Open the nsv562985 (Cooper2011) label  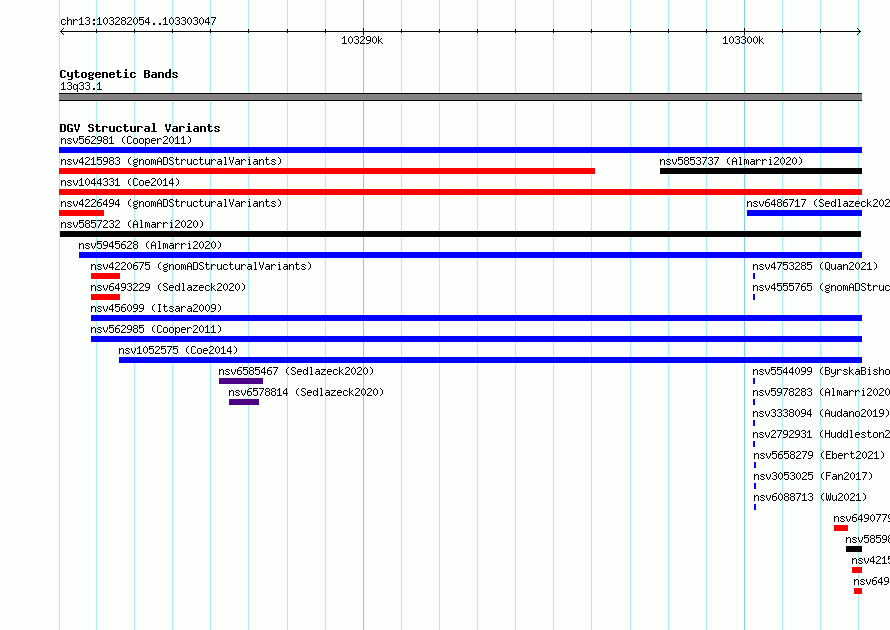(156, 329)
